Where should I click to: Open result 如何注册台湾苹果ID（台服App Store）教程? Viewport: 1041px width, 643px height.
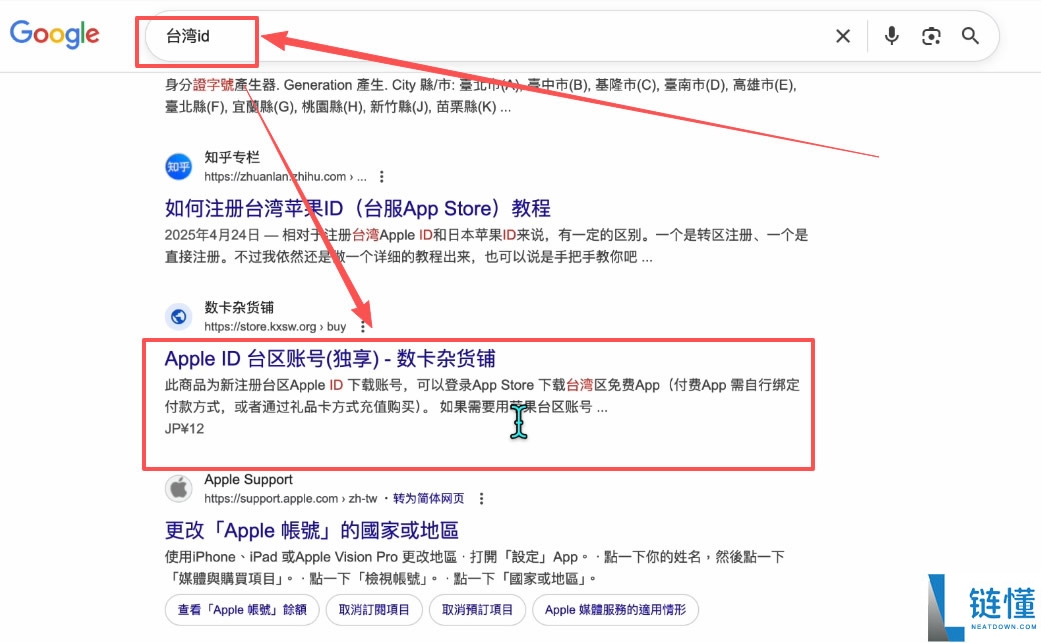(358, 208)
